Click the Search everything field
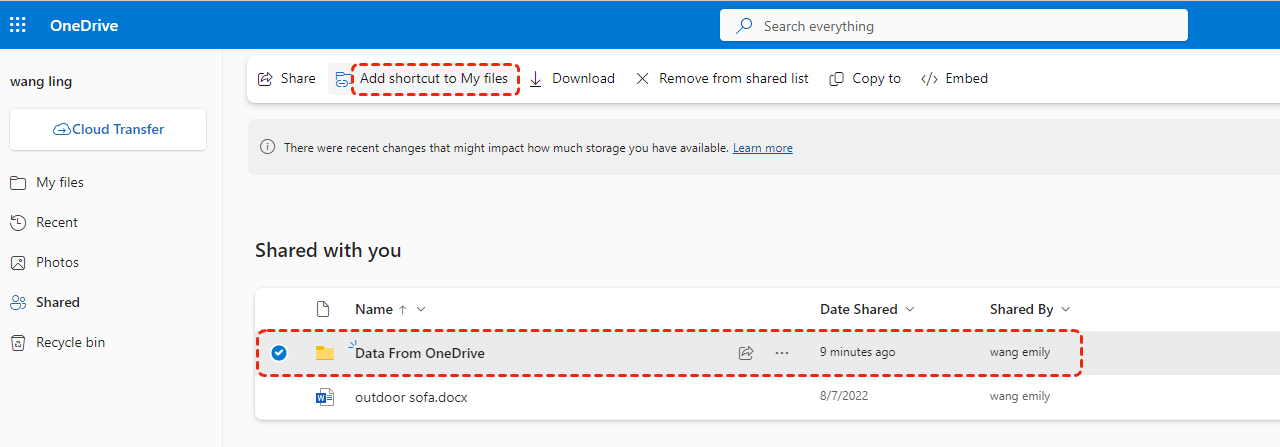Viewport: 1280px width, 447px height. 953,26
